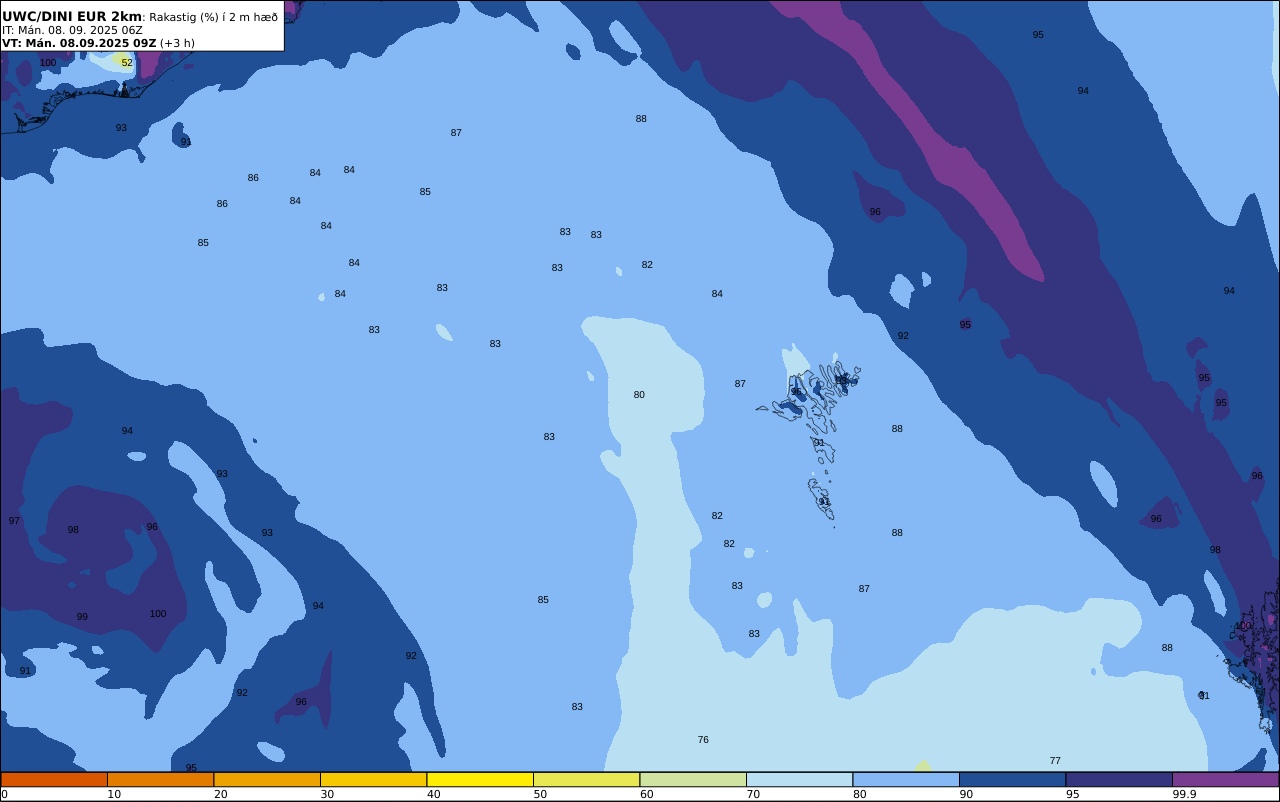Viewport: 1280px width, 802px height.
Task: Choose the 90–95 medium blue legend segment
Action: pyautogui.click(x=1012, y=779)
